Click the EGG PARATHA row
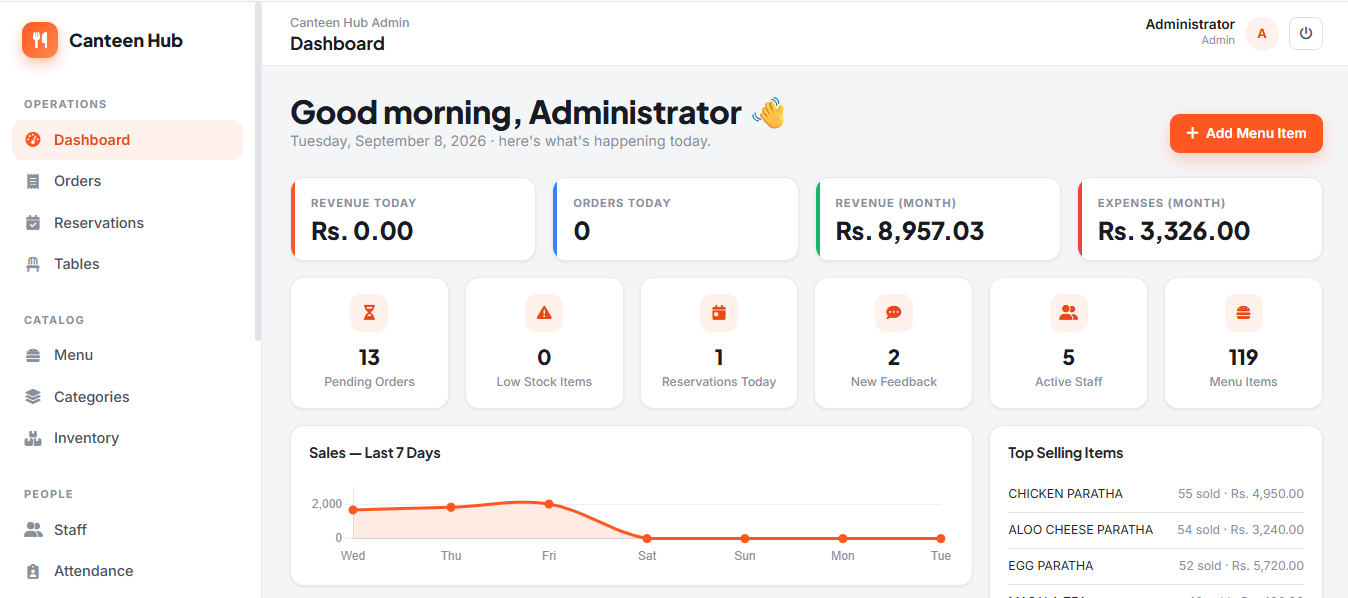 (1156, 566)
